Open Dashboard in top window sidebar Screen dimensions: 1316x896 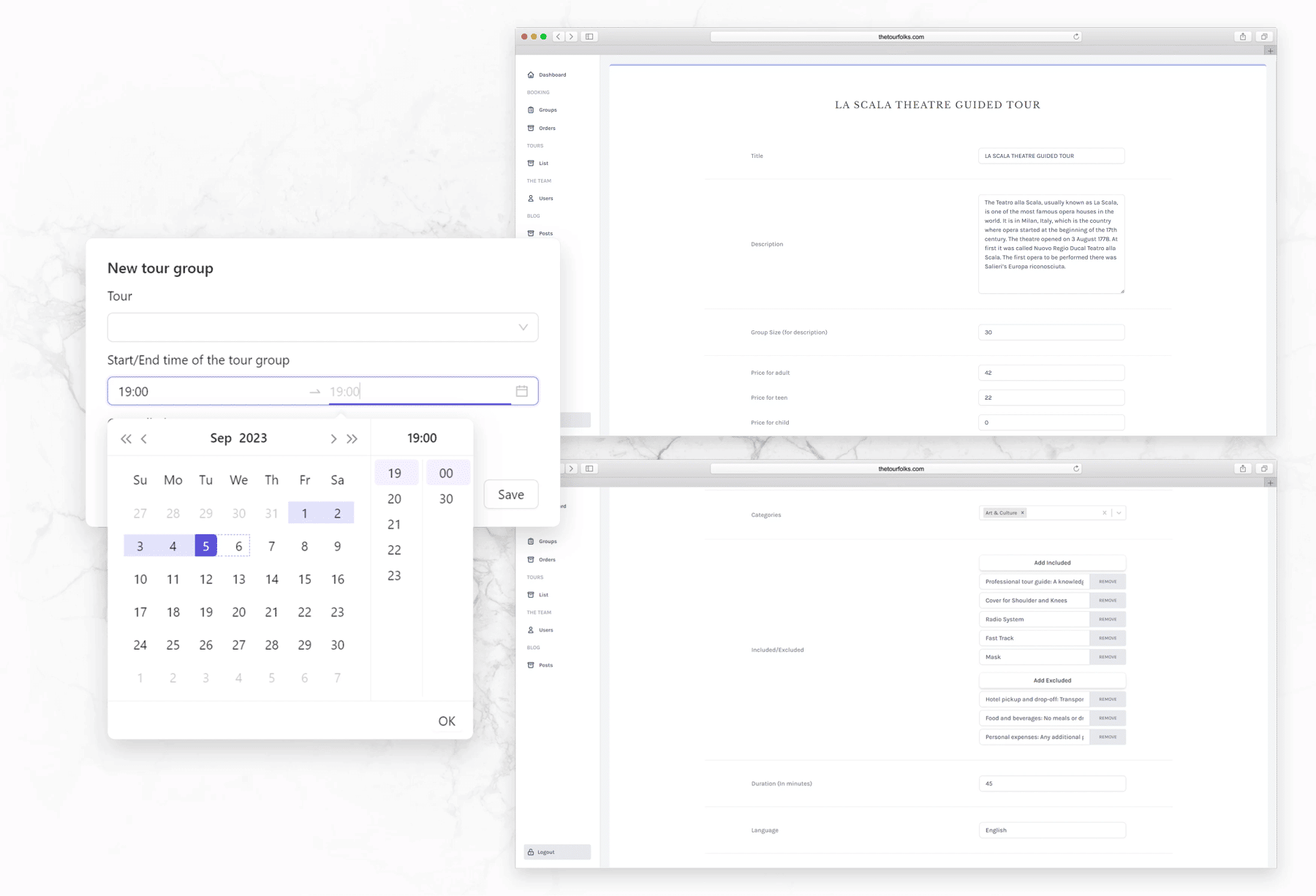pyautogui.click(x=547, y=75)
